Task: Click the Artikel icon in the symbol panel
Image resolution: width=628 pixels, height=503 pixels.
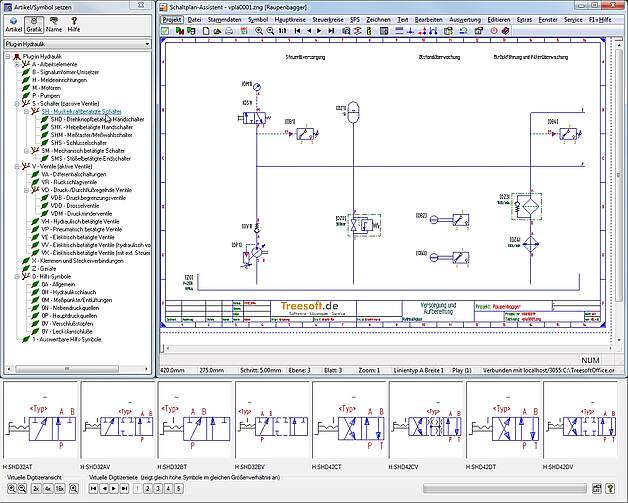Action: pyautogui.click(x=13, y=25)
